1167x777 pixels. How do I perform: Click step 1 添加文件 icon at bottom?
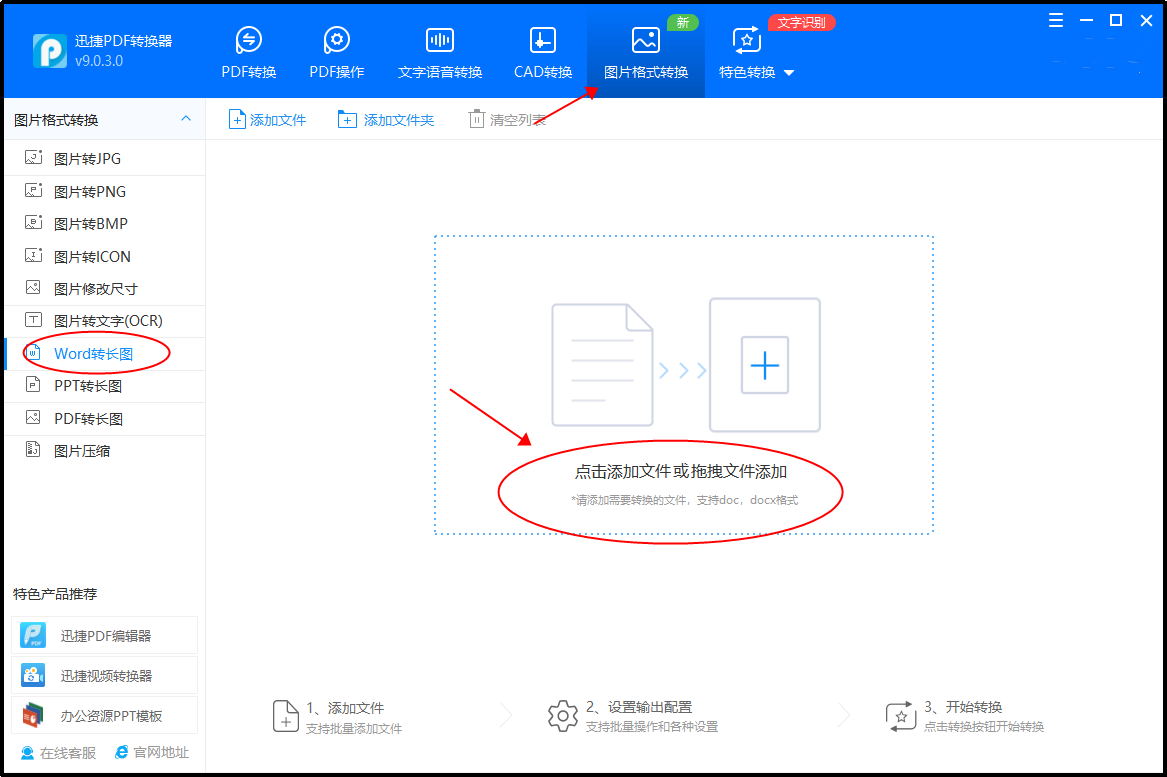pyautogui.click(x=286, y=716)
